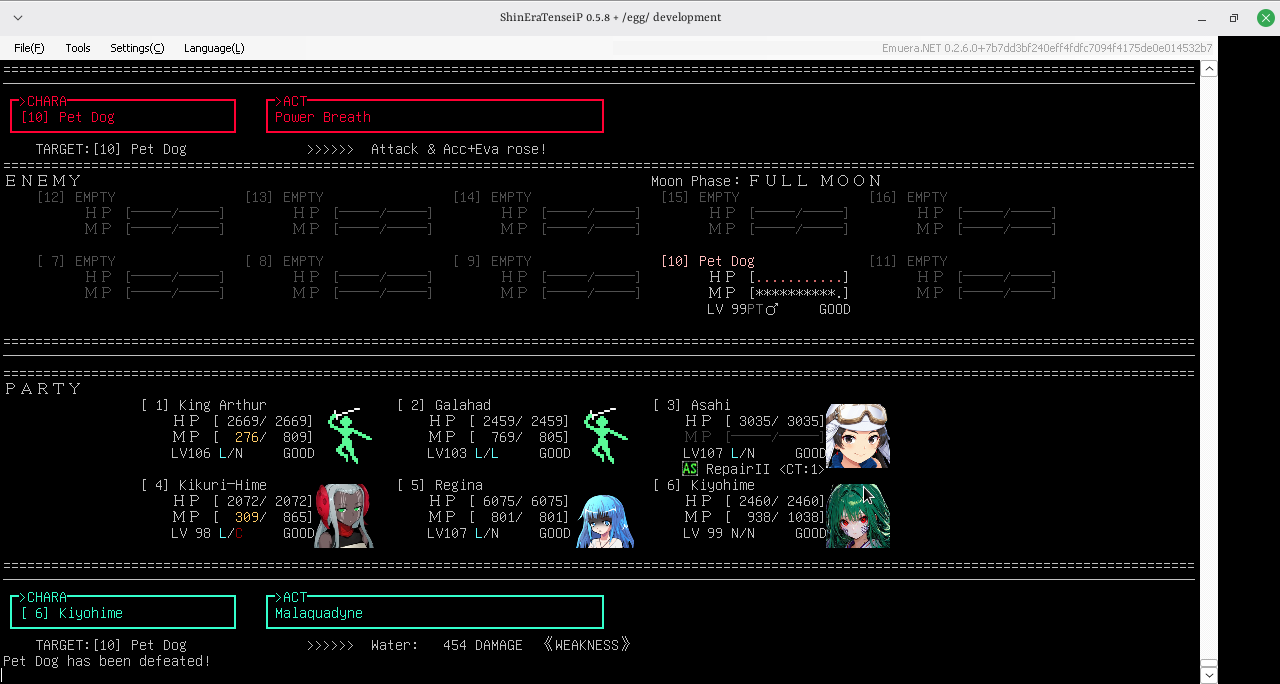Click 'Moon Phase: FULL MOON' text

click(x=767, y=181)
